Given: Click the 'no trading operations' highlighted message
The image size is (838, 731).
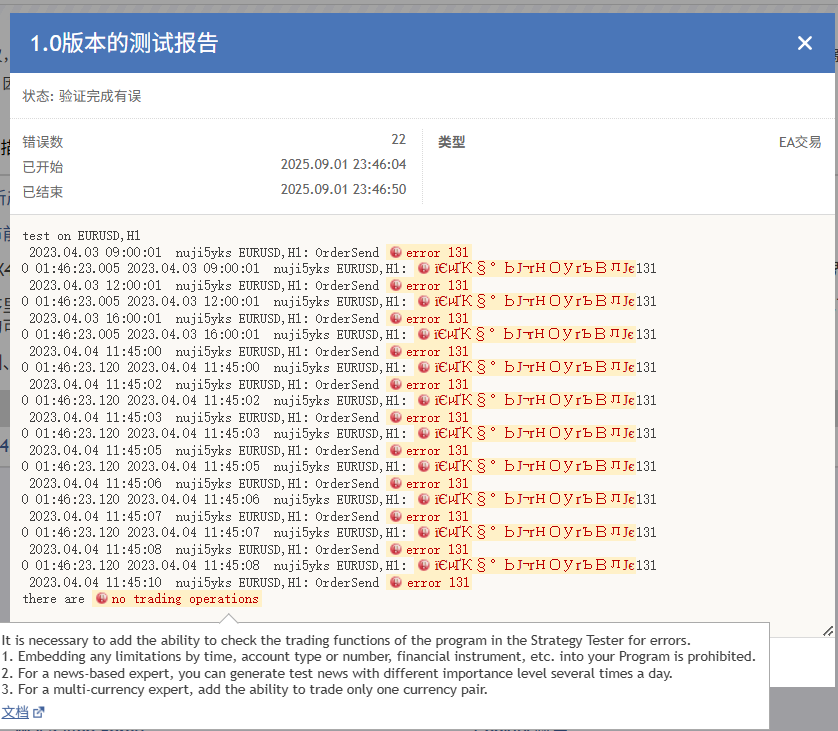Looking at the screenshot, I should (x=185, y=598).
